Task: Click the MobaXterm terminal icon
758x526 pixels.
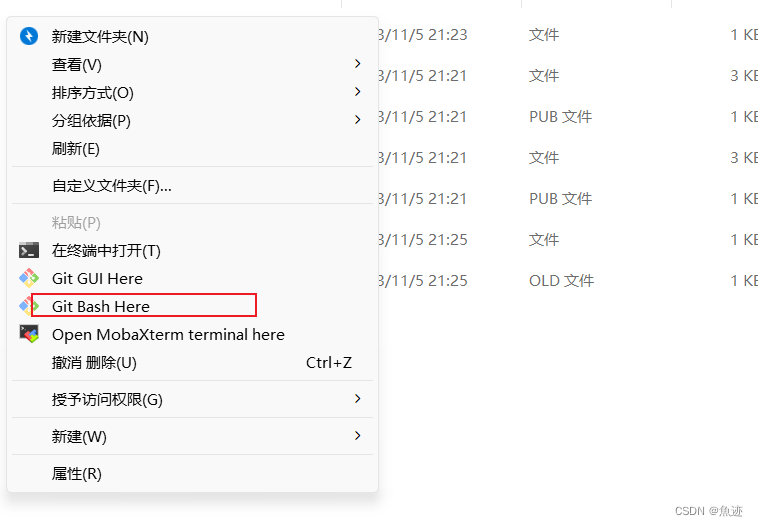Action: click(29, 334)
